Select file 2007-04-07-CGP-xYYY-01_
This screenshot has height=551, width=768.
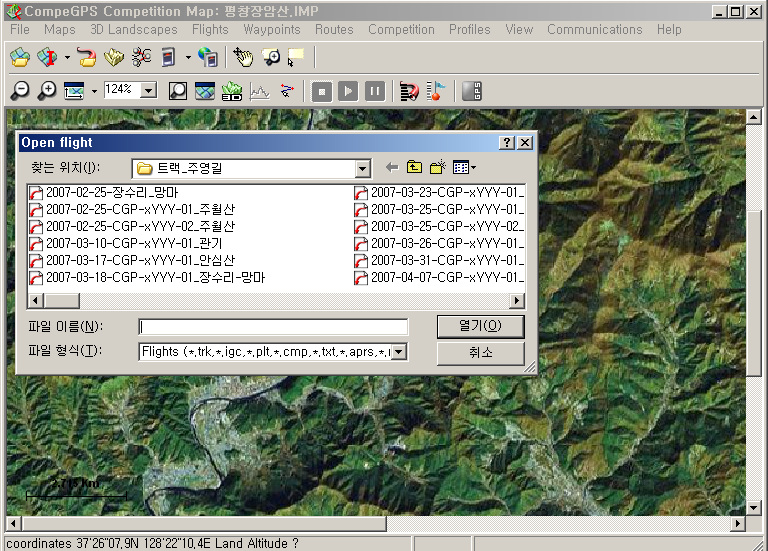pos(439,278)
